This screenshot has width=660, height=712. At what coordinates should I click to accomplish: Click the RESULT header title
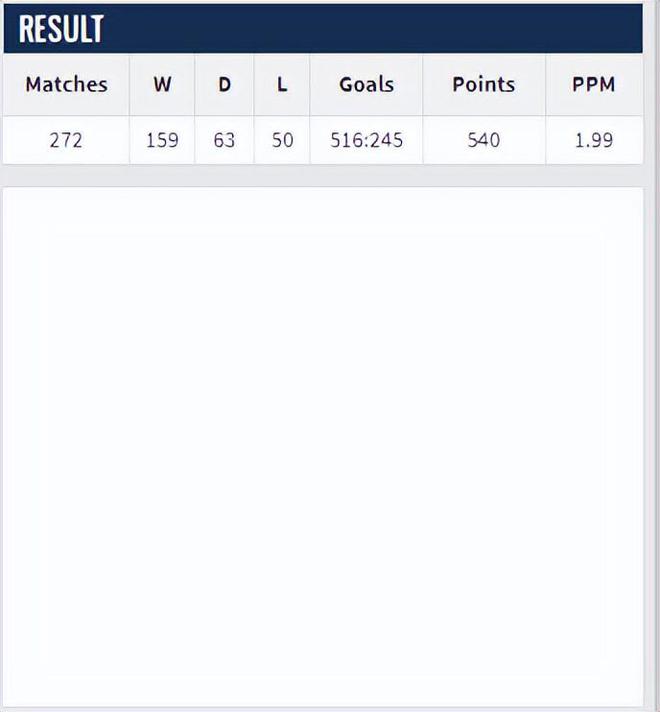pos(61,29)
